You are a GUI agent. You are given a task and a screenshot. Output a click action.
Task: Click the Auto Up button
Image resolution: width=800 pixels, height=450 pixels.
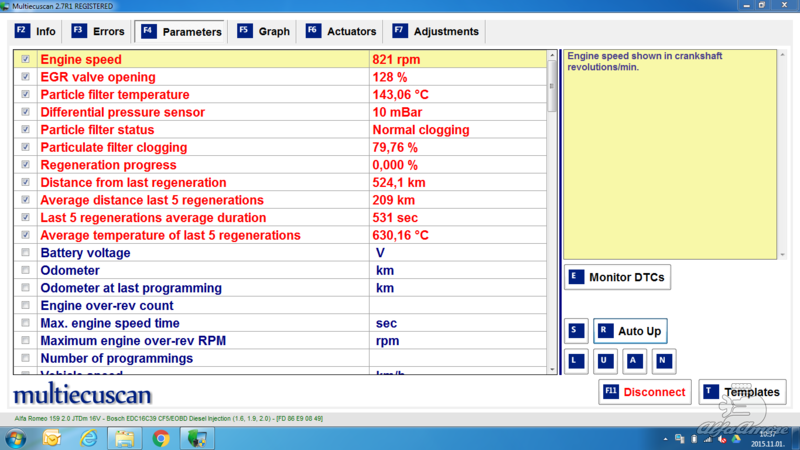(x=630, y=331)
